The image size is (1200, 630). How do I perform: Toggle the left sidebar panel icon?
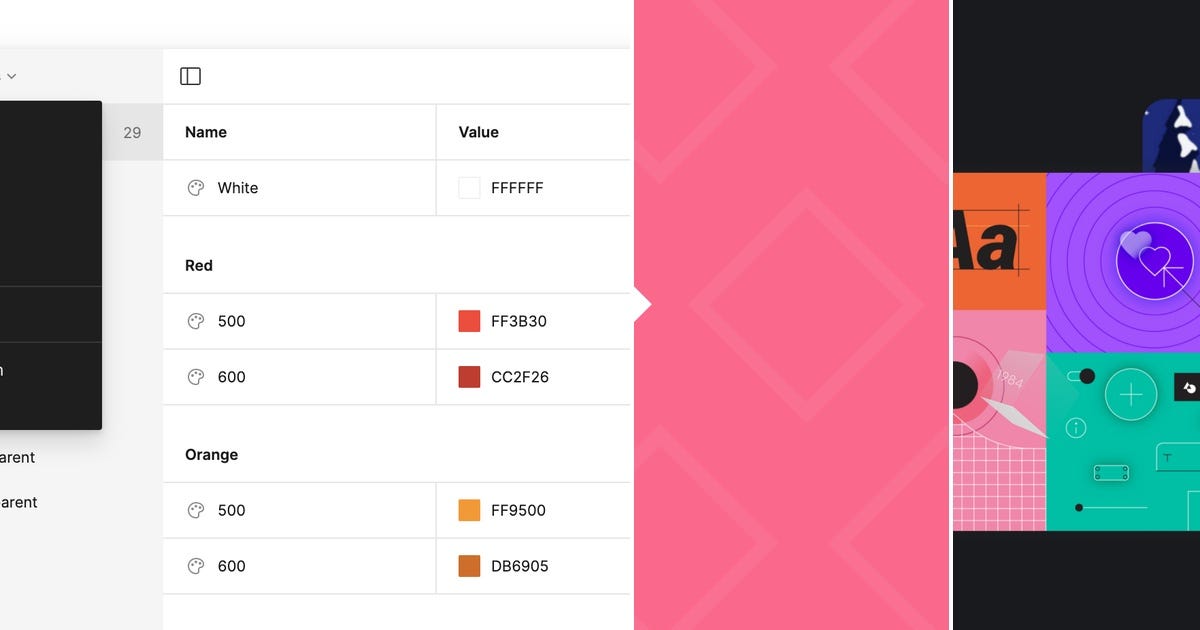(190, 75)
